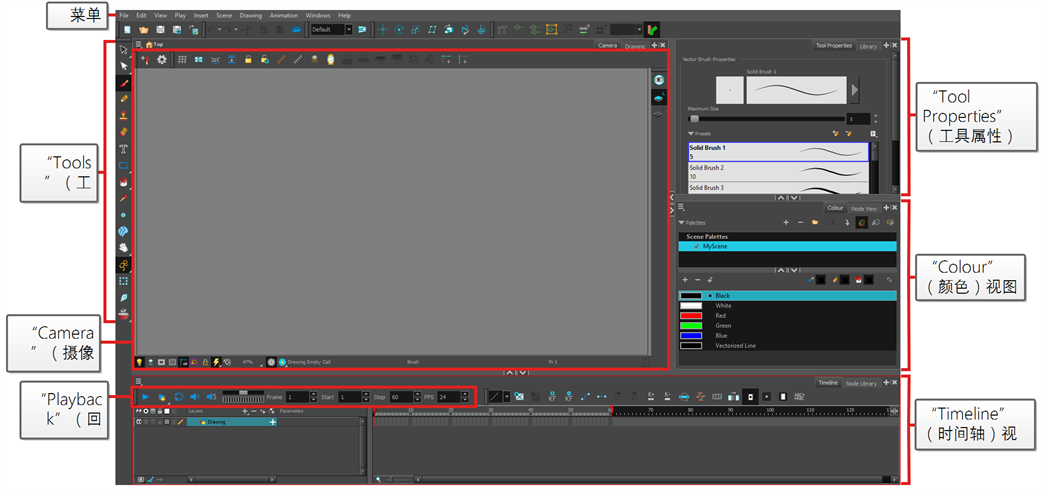Open the Default workspace dropdown
1046x495 pixels.
tap(348, 29)
